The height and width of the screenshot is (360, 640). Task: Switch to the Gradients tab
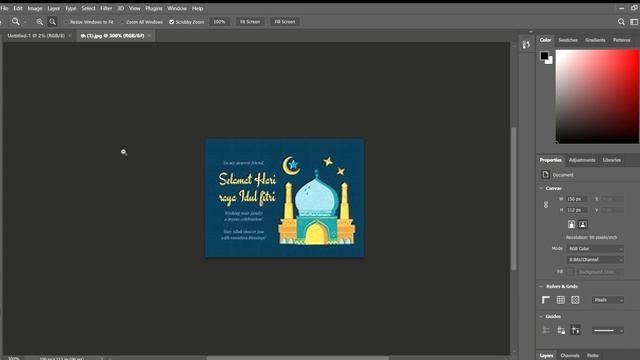(x=595, y=40)
